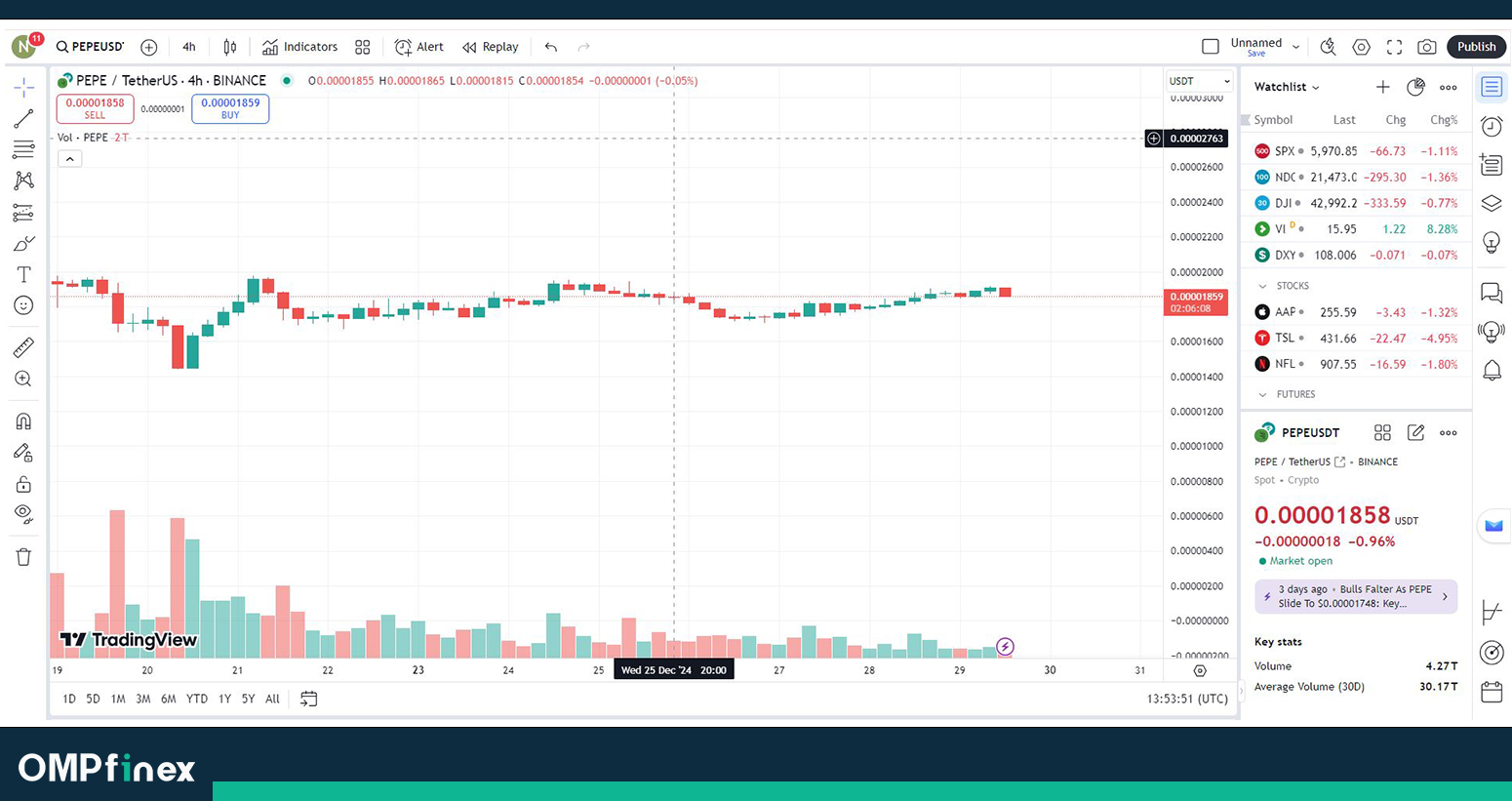Click the trash remove objects icon
This screenshot has height=801, width=1512.
click(23, 557)
